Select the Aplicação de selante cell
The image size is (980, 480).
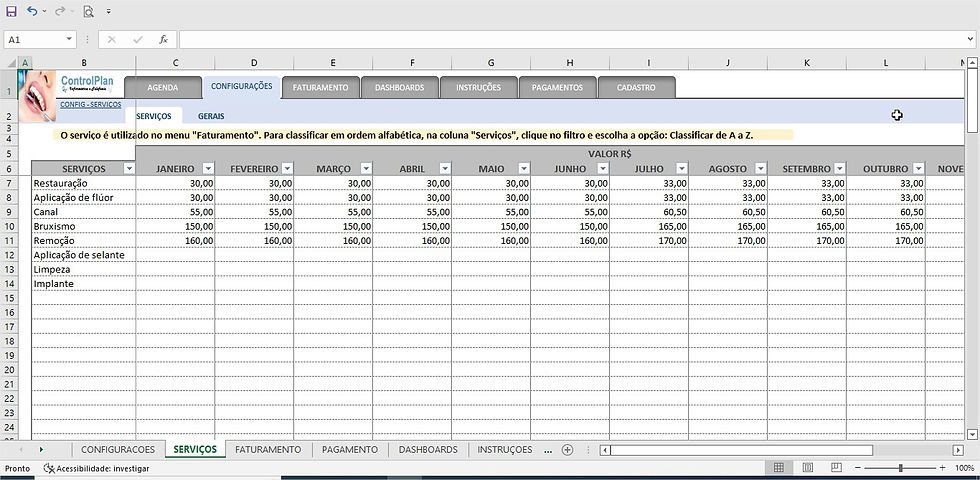(84, 255)
